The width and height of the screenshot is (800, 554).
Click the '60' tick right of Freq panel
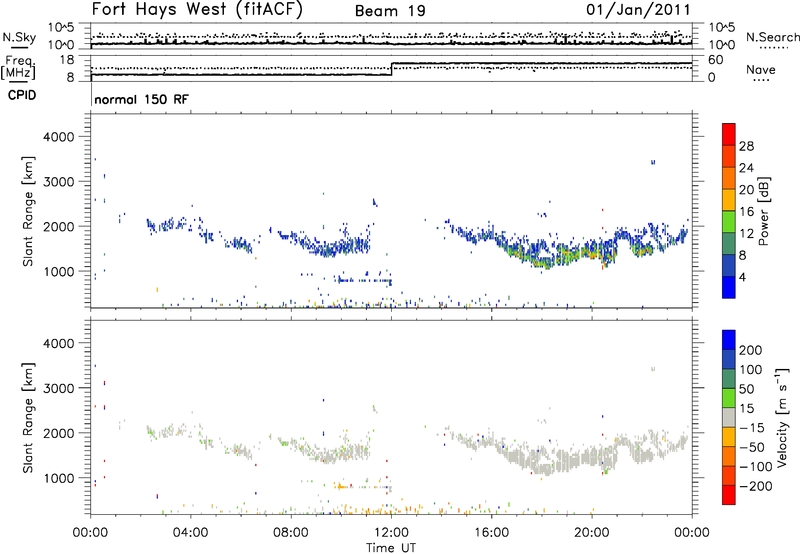[716, 60]
